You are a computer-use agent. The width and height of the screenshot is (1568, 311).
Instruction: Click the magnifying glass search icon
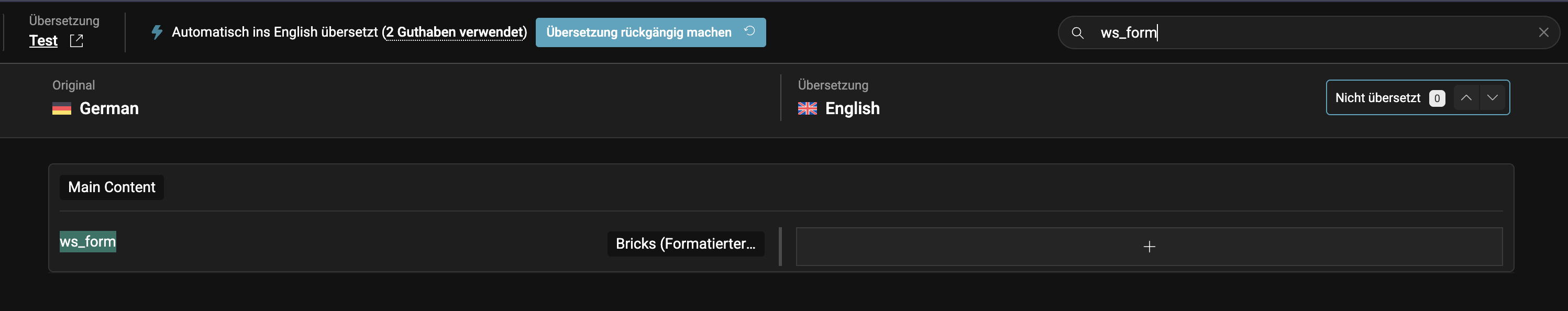tap(1077, 33)
